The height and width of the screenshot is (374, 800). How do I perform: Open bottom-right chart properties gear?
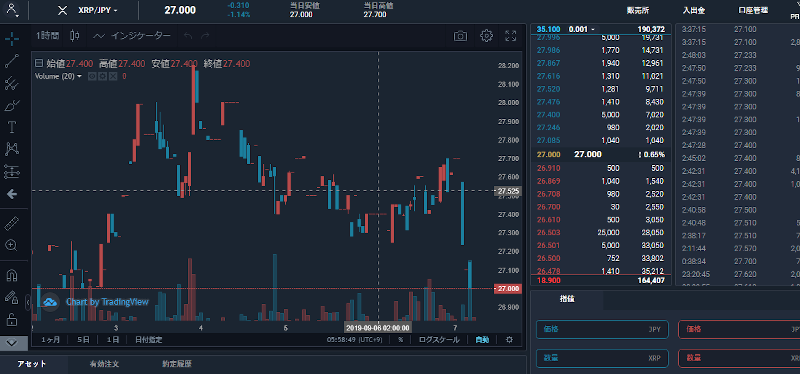coord(509,340)
